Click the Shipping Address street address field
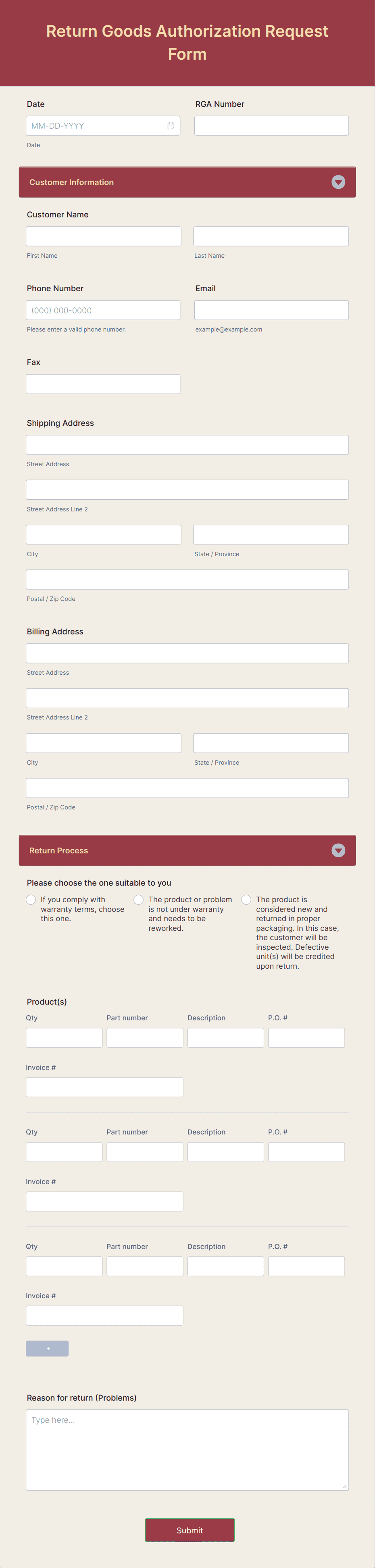The height and width of the screenshot is (1568, 375). [x=187, y=444]
